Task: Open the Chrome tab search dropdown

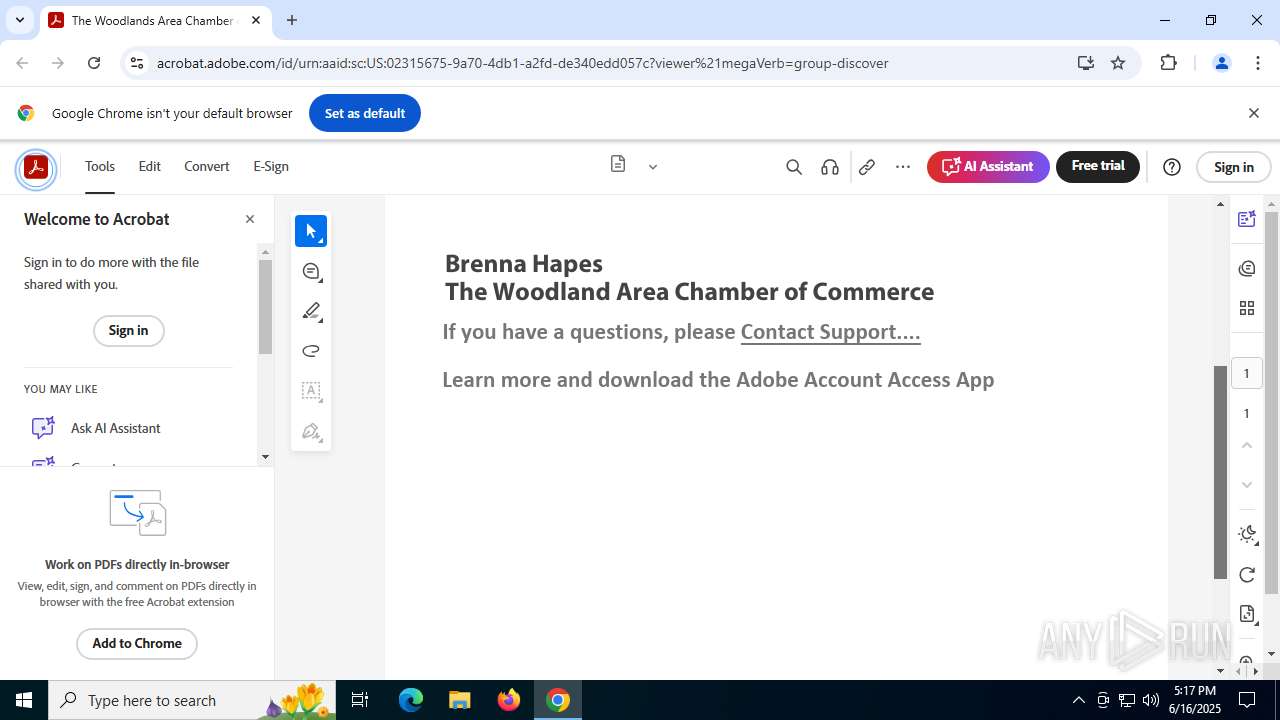Action: coord(19,20)
